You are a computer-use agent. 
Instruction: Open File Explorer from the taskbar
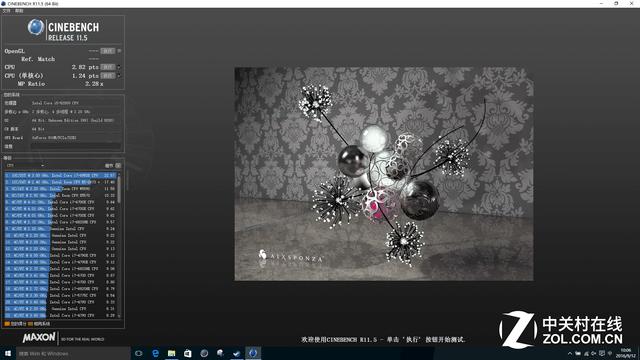tap(171, 353)
